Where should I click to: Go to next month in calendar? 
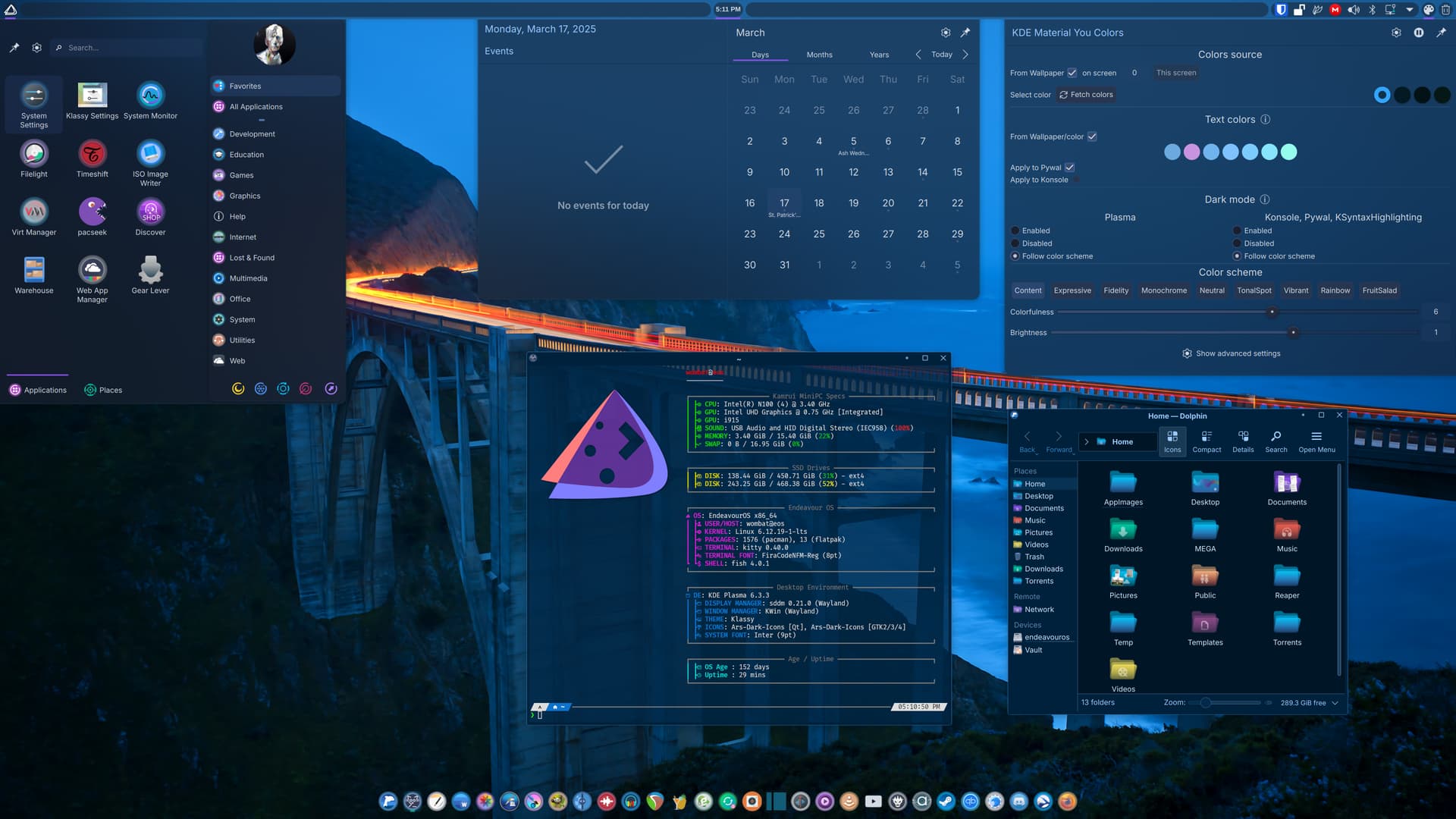pos(965,55)
